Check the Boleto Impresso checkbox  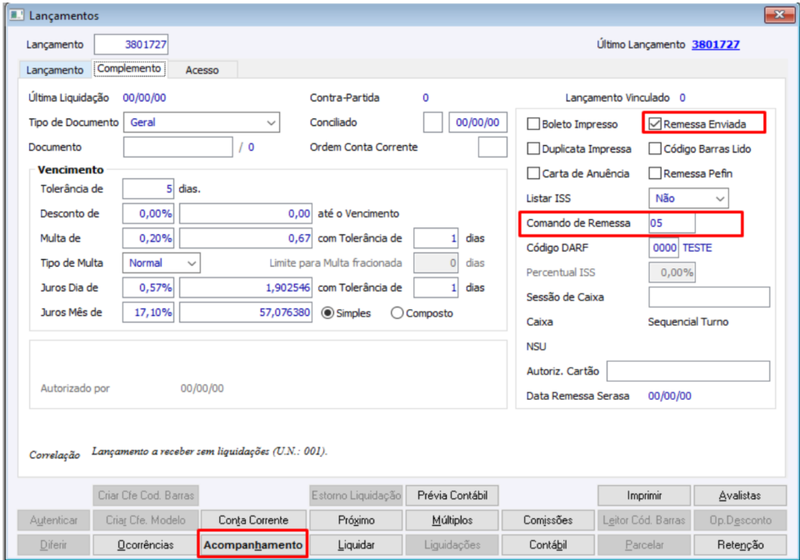[x=533, y=124]
